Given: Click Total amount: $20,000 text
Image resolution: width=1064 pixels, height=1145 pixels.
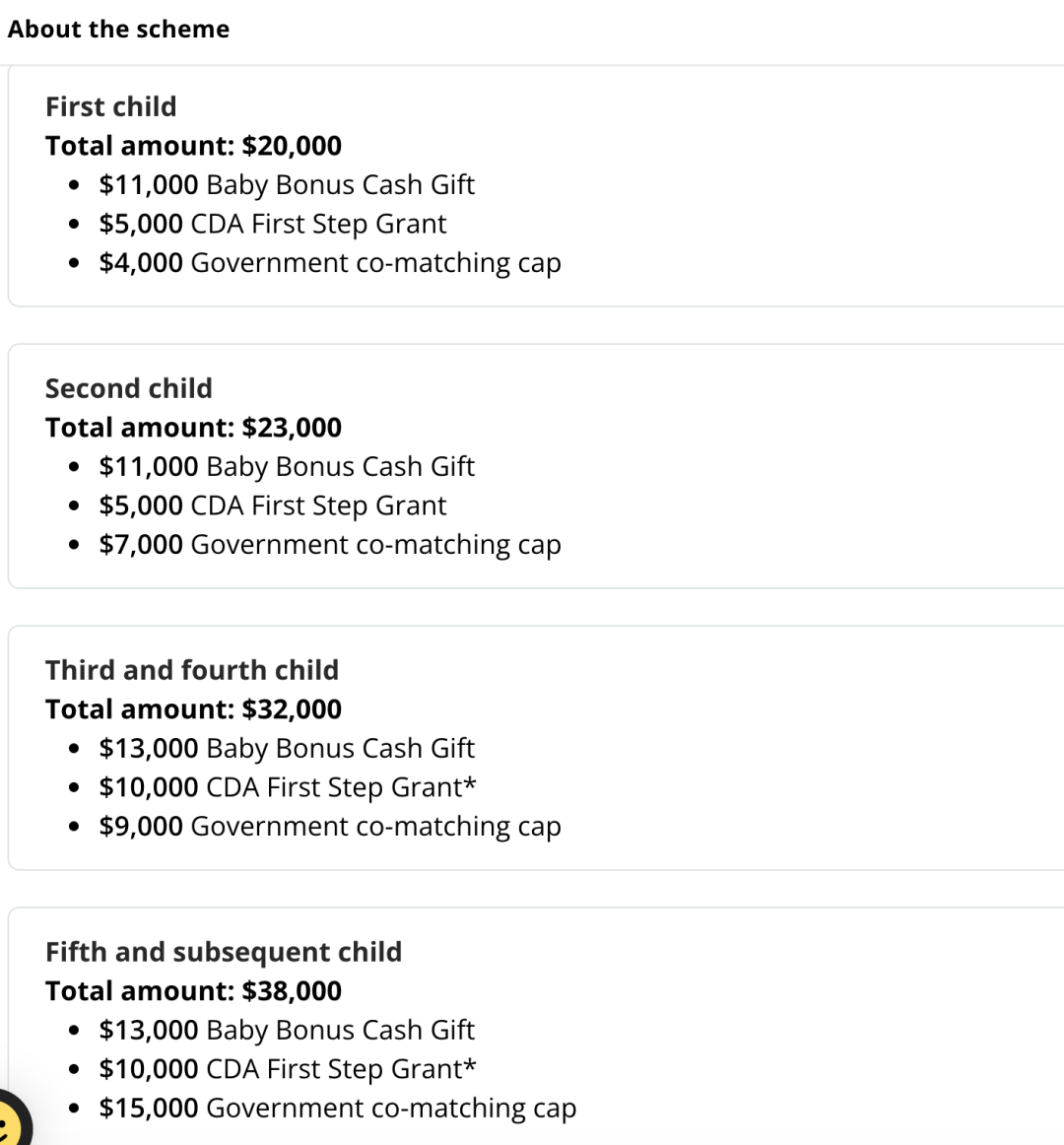Looking at the screenshot, I should (x=193, y=146).
